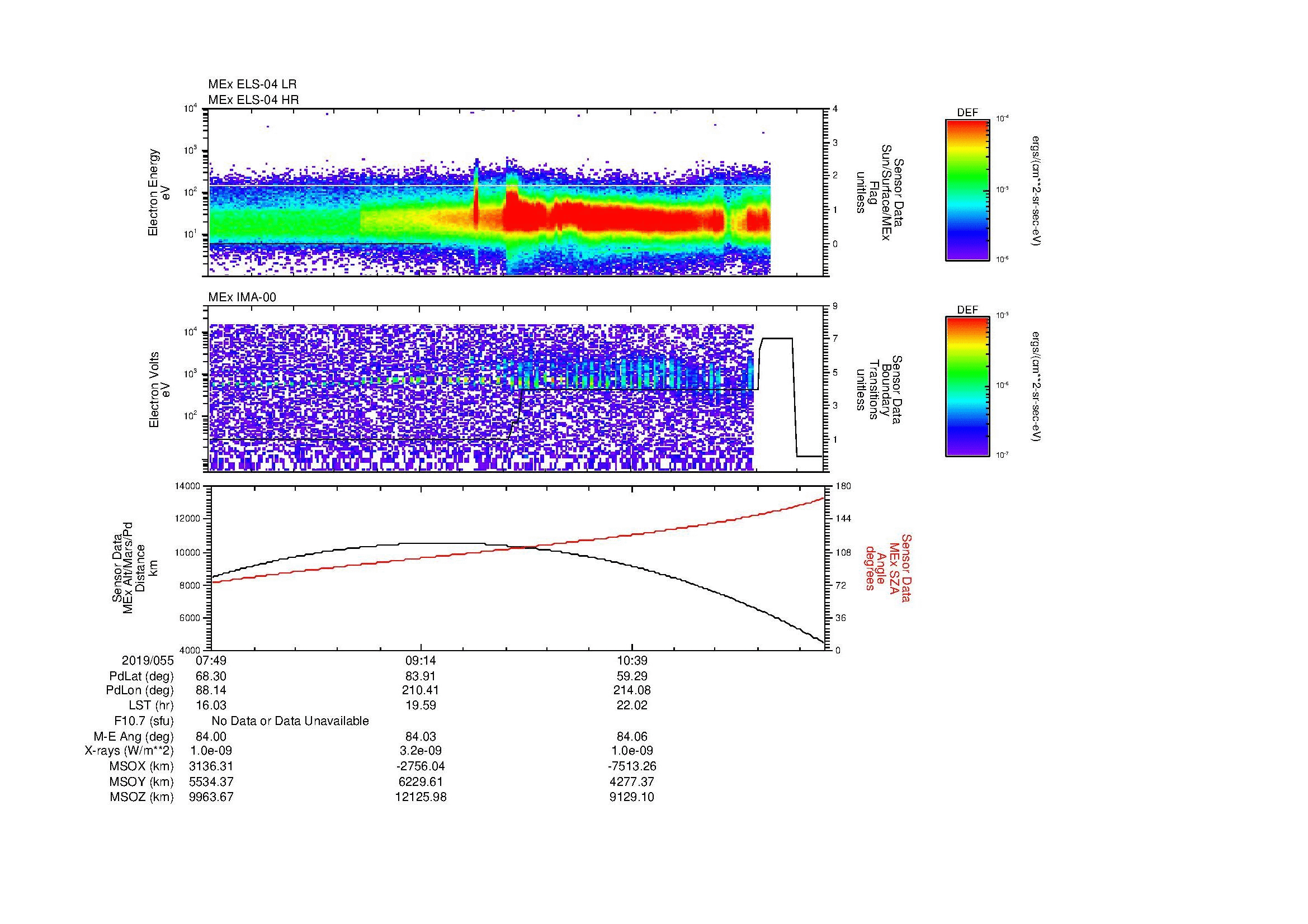1308x924 pixels.
Task: Click the 'MEx IMA-00' panel title
Action: [242, 297]
